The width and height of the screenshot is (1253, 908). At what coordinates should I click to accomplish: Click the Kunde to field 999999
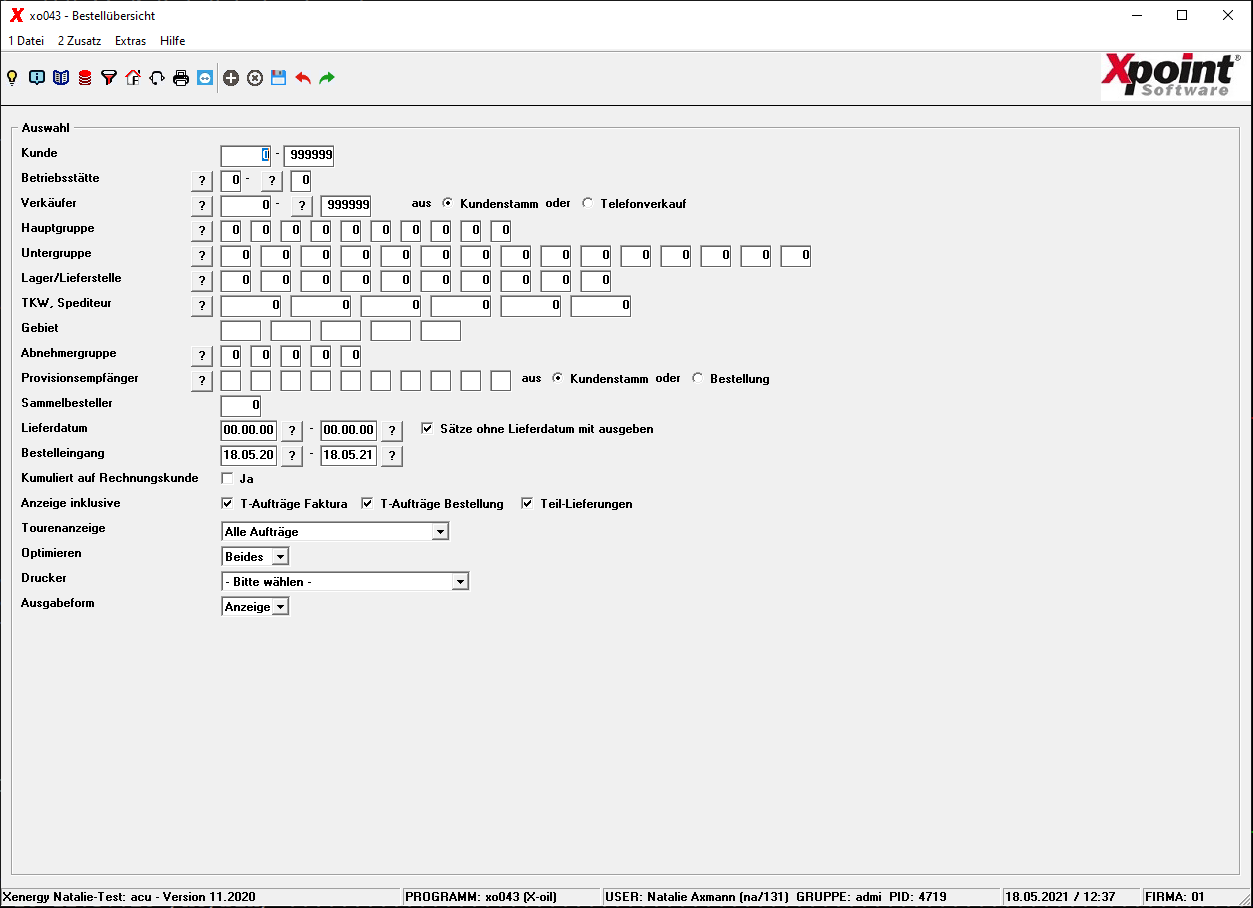[309, 156]
